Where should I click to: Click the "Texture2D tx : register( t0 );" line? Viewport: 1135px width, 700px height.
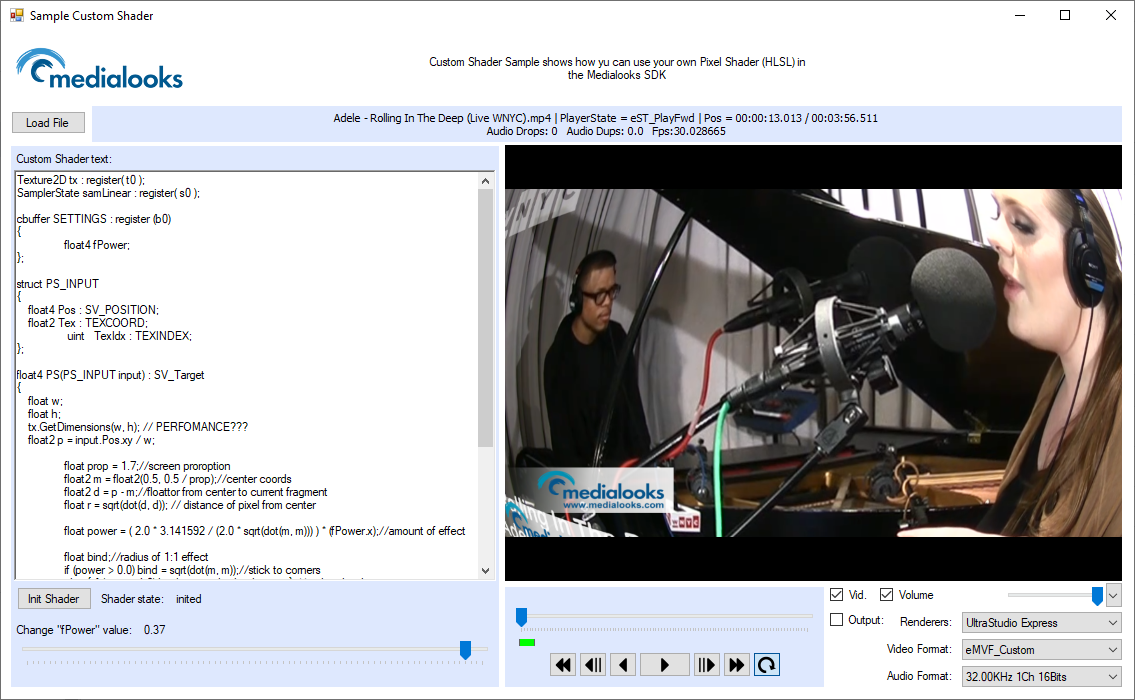click(x=81, y=180)
